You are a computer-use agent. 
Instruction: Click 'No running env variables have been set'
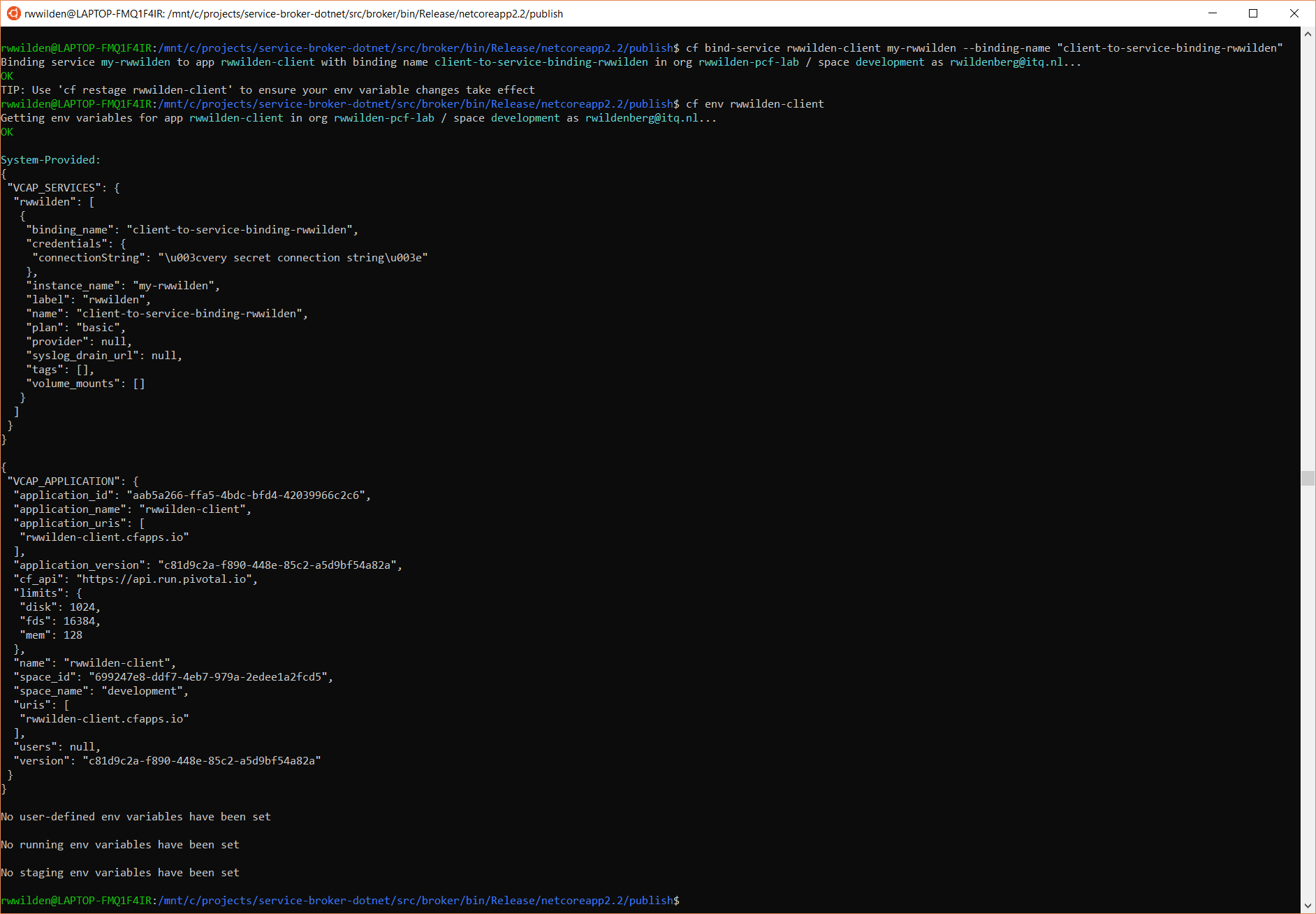tap(120, 845)
